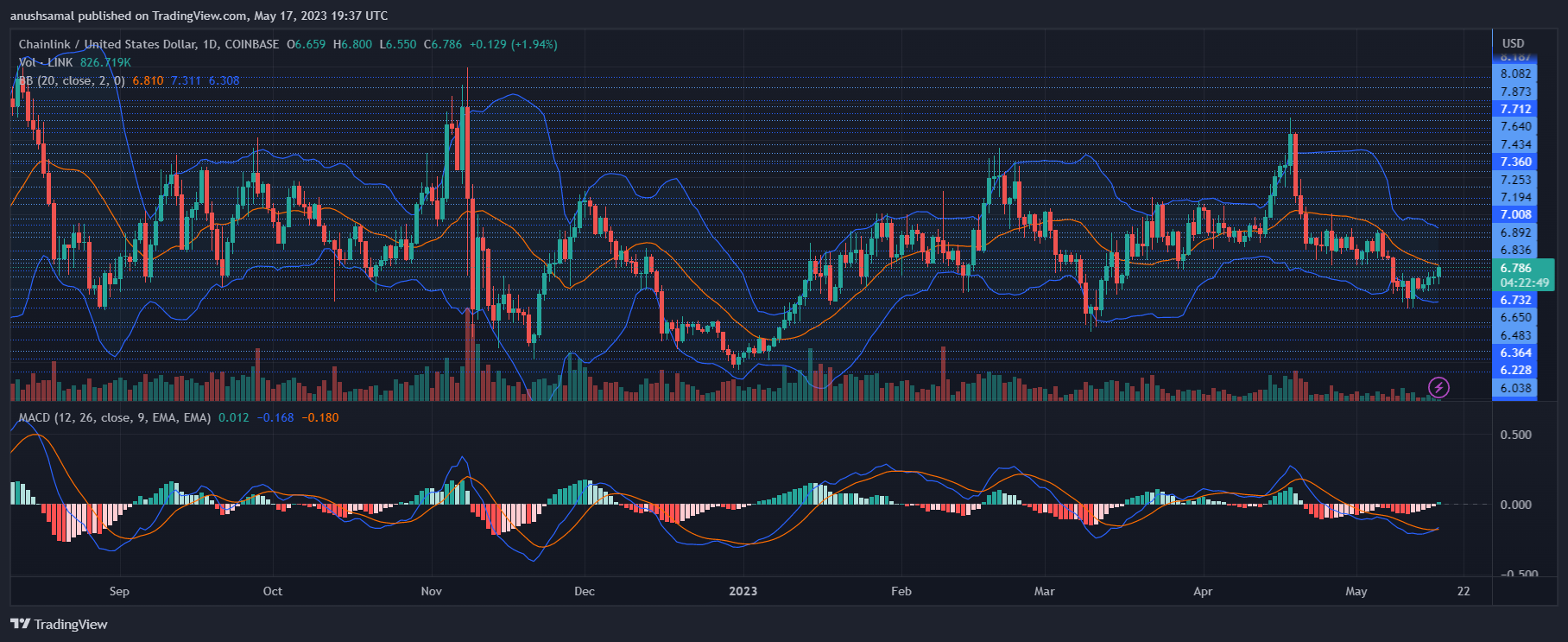Open the BB (20, close, 2, 0) indicator legend
This screenshot has height=642, width=1568.
click(x=72, y=80)
